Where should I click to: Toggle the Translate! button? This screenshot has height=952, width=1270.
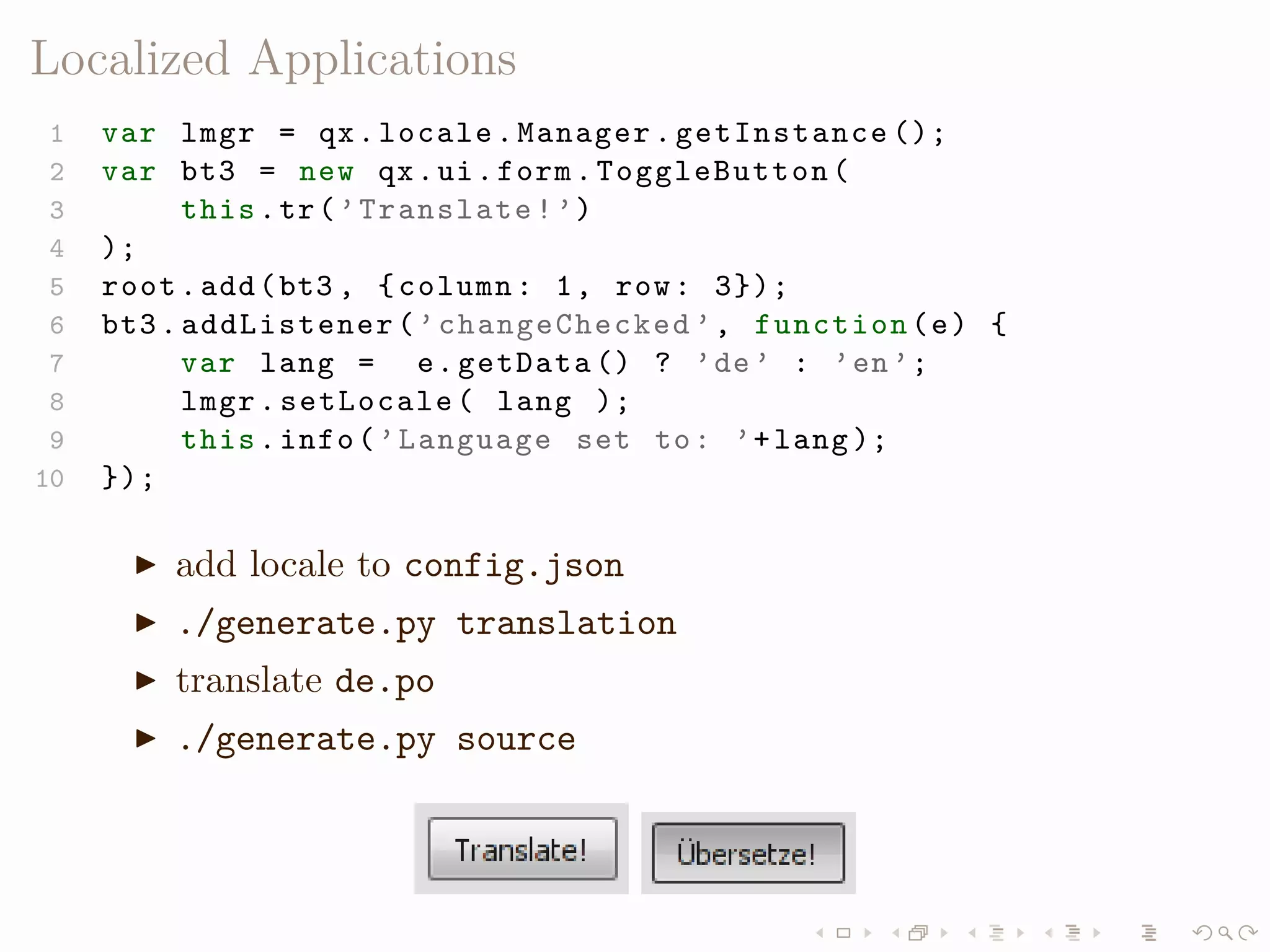tap(522, 848)
